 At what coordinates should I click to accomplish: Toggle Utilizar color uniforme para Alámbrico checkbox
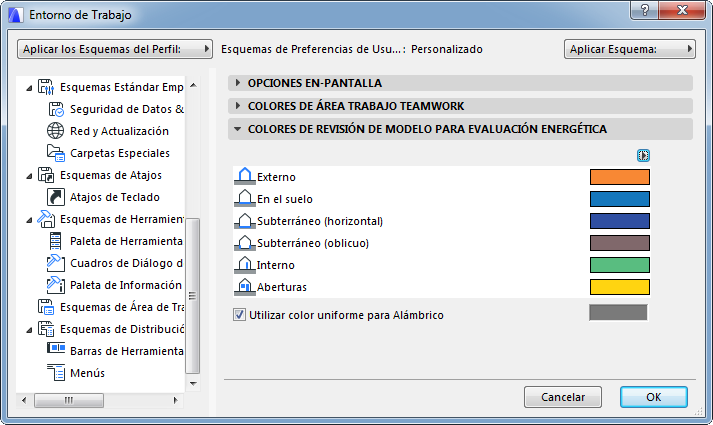point(239,314)
